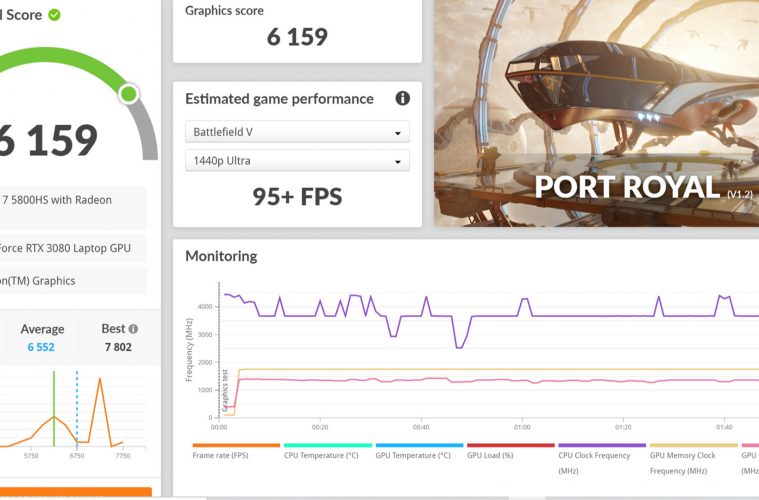Click the orange button at bottom left

(x=76, y=493)
